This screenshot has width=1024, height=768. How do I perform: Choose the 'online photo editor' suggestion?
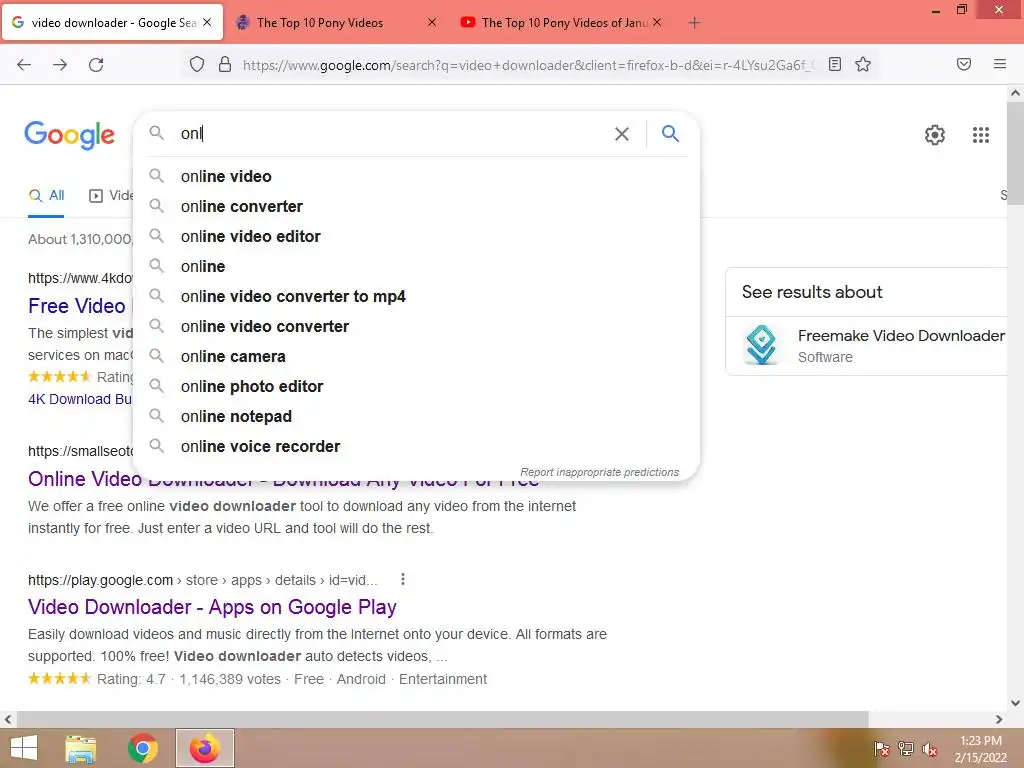tap(417, 387)
